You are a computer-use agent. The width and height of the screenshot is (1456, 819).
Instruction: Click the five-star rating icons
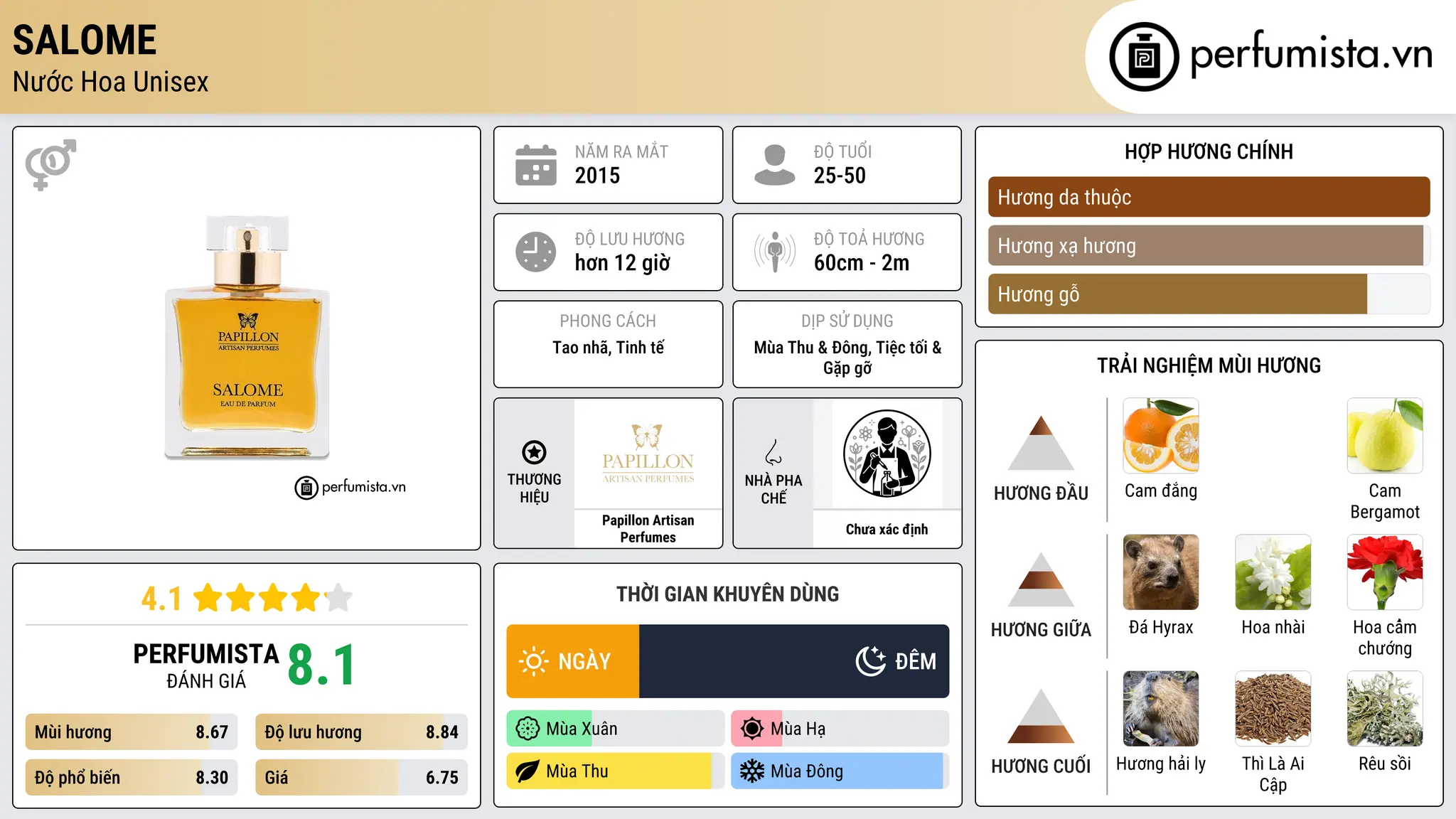click(273, 598)
